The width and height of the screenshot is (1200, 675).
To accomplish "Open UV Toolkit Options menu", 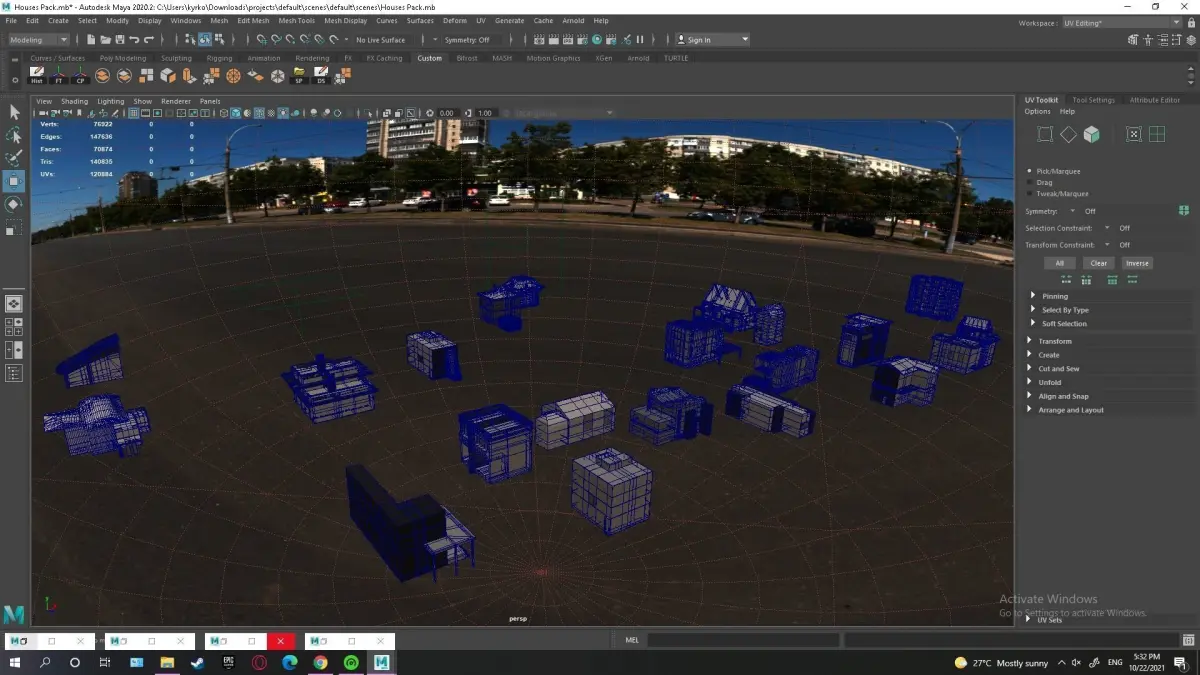I will (x=1037, y=111).
